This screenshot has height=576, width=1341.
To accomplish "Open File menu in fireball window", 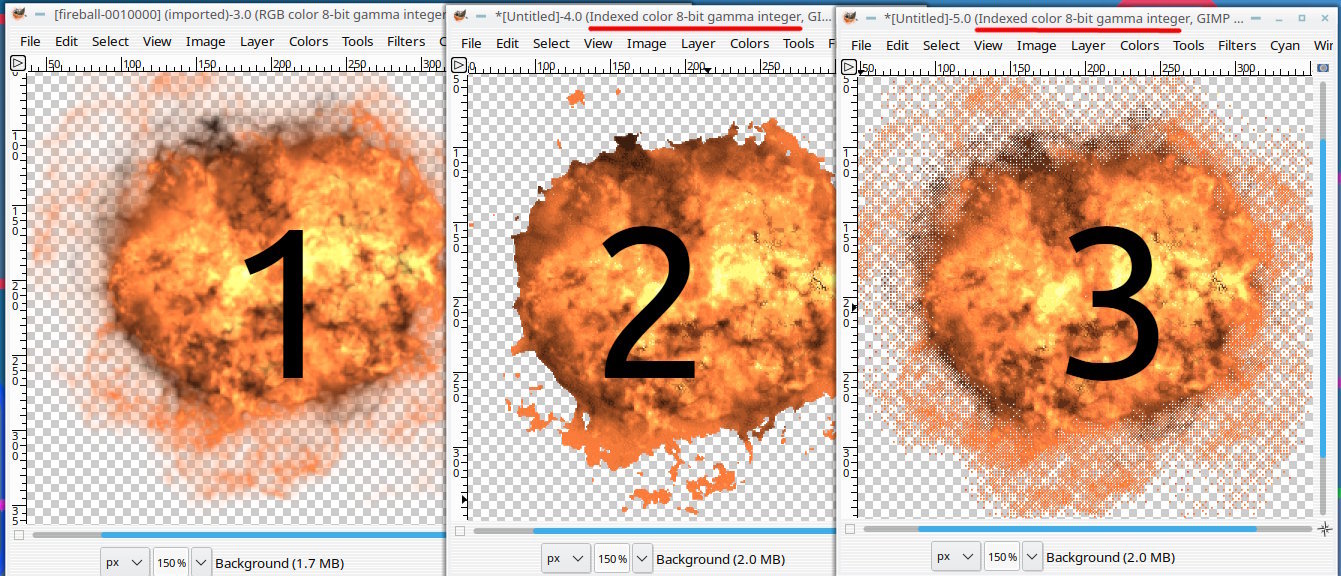I will [x=30, y=41].
